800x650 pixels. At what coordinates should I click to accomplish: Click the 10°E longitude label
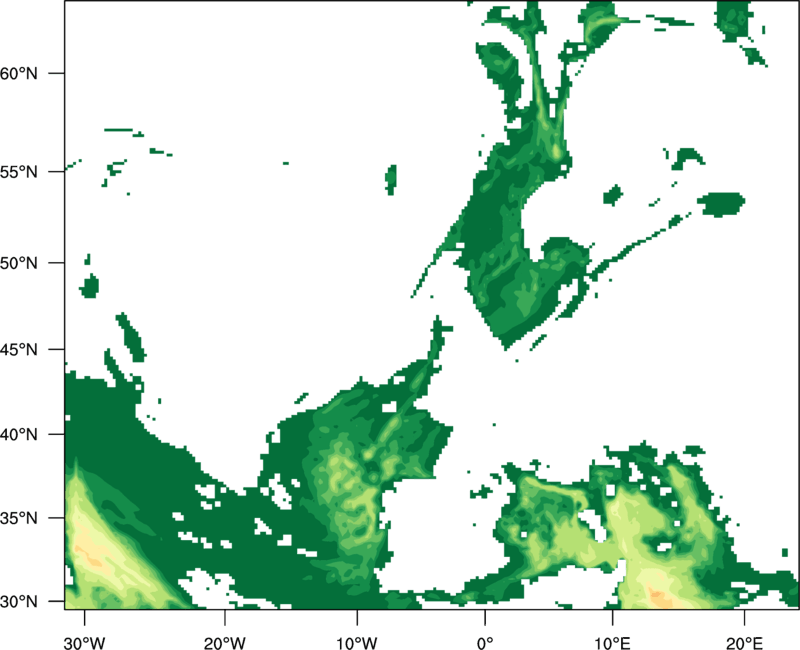pos(612,643)
